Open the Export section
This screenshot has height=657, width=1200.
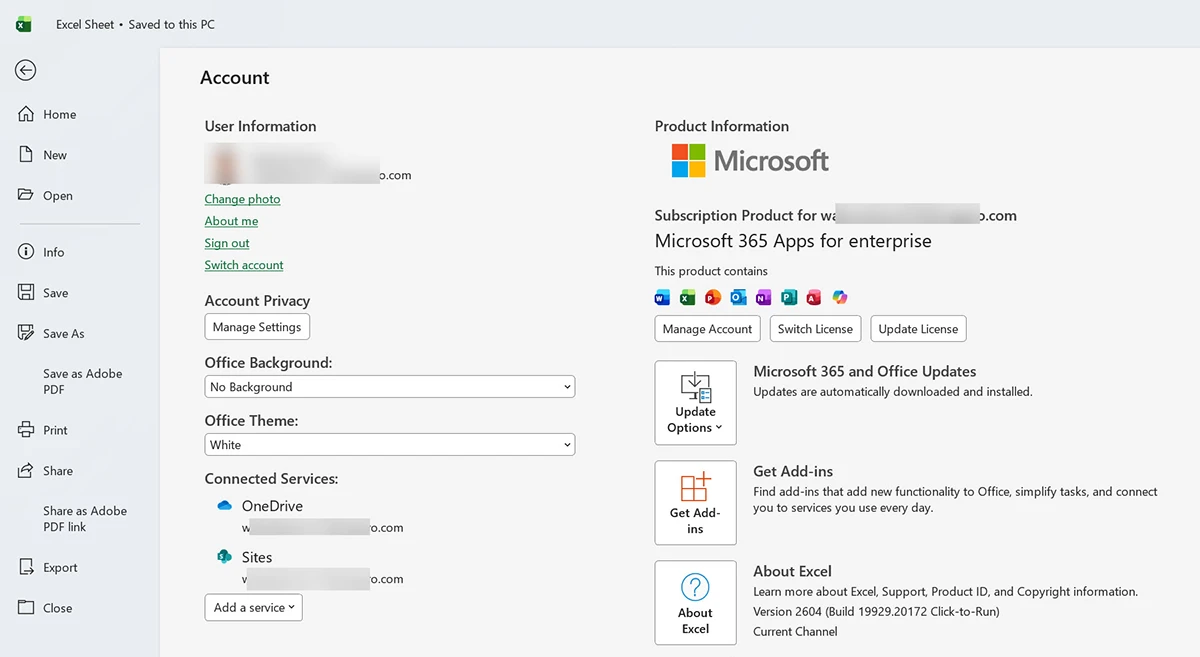60,568
